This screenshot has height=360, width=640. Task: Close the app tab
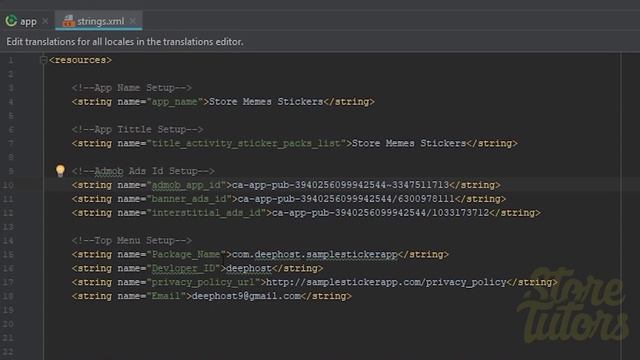(x=45, y=21)
